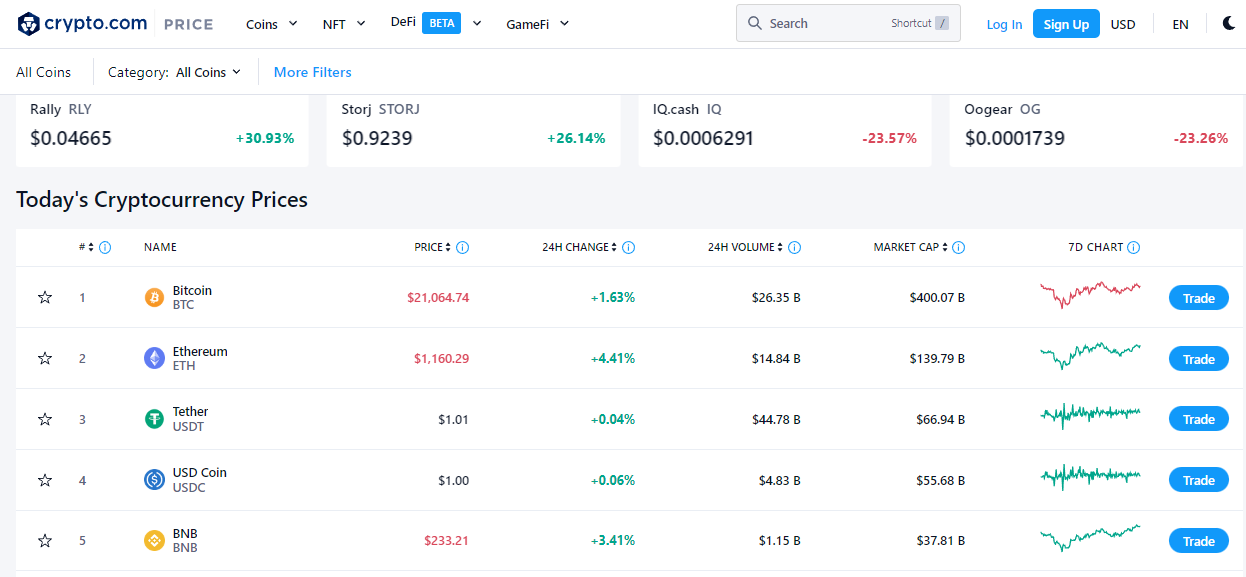The height and width of the screenshot is (577, 1246).
Task: Click the crypto.com logo icon
Action: pos(29,22)
